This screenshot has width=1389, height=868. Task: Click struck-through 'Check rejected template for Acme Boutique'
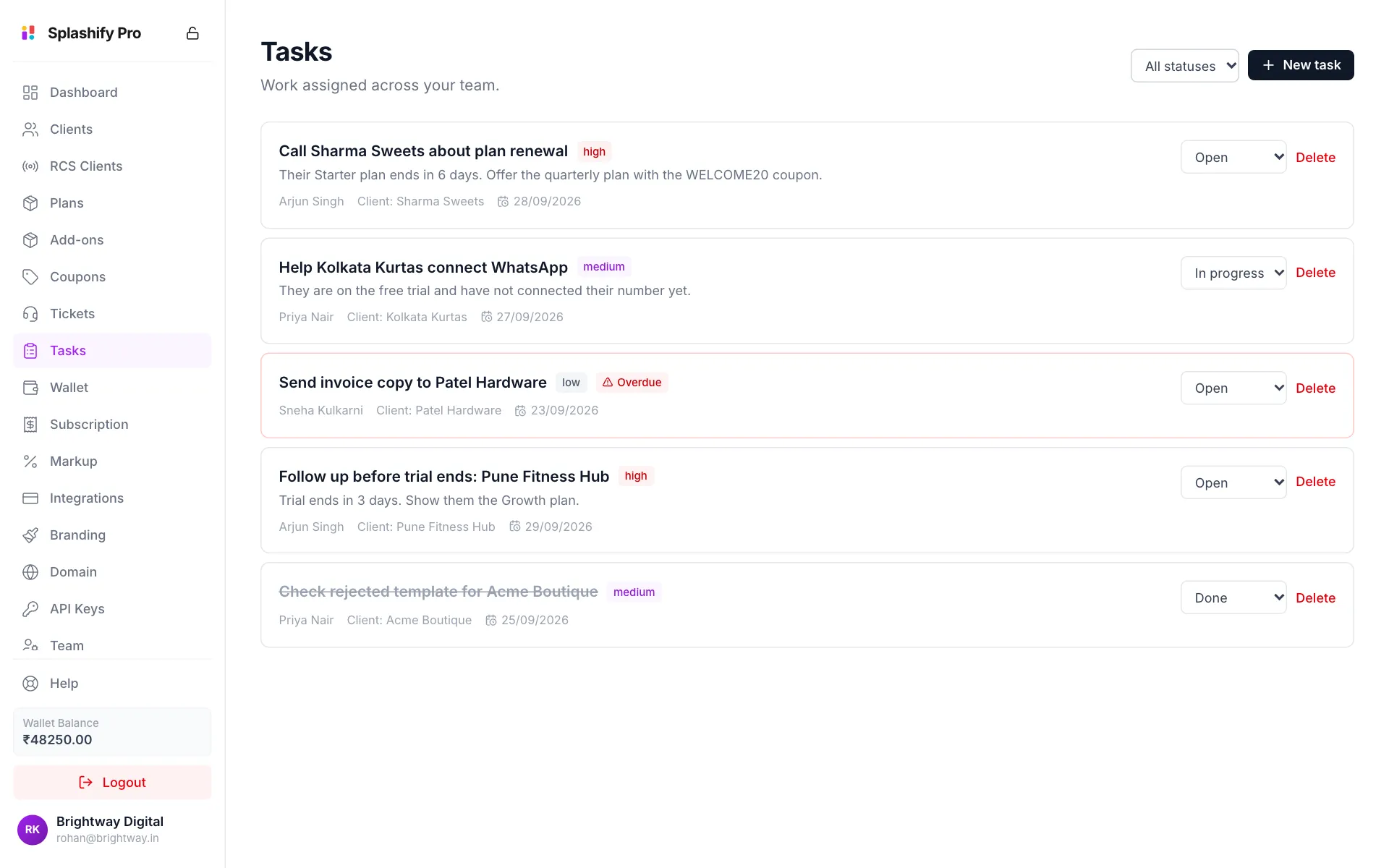(438, 592)
